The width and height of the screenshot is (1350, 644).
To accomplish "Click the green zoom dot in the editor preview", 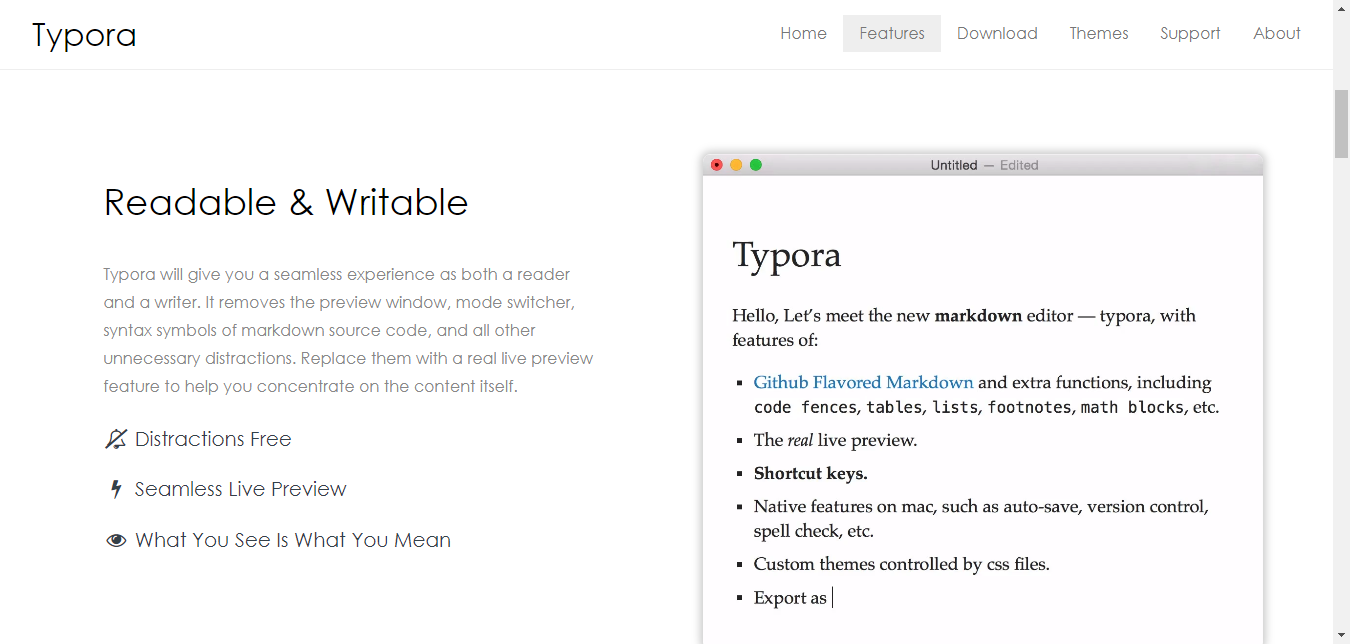I will click(756, 165).
